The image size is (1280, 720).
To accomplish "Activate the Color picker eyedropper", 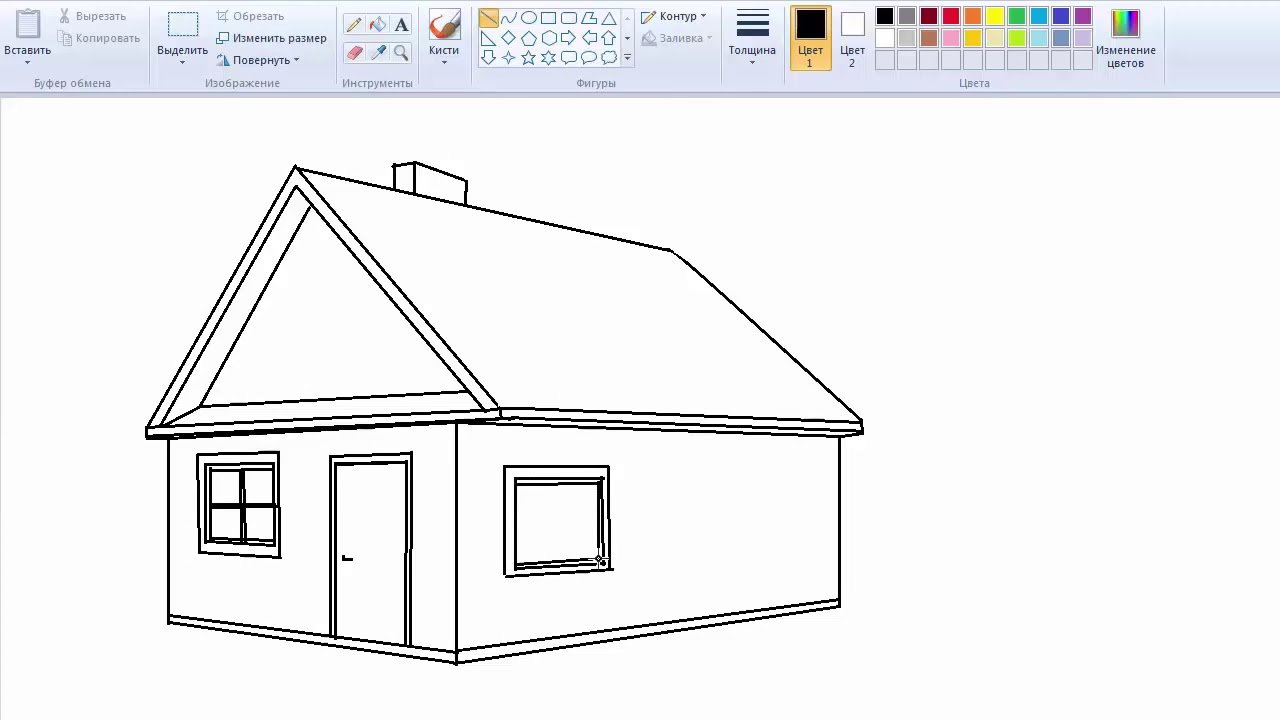I will [377, 52].
